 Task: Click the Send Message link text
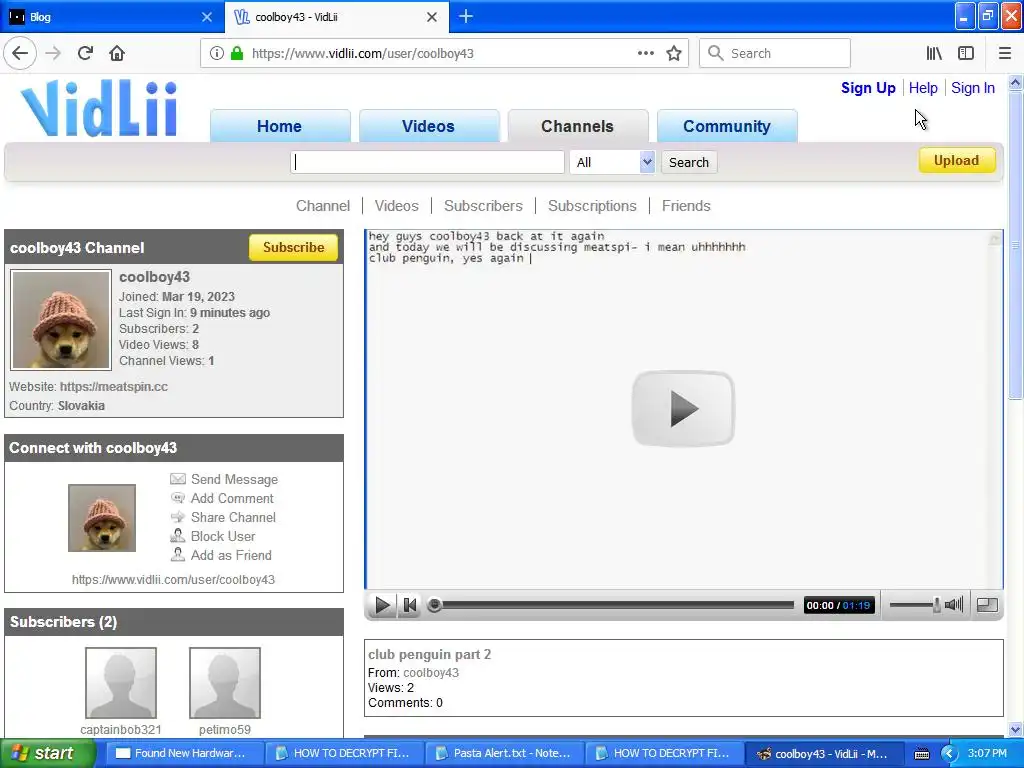234,479
